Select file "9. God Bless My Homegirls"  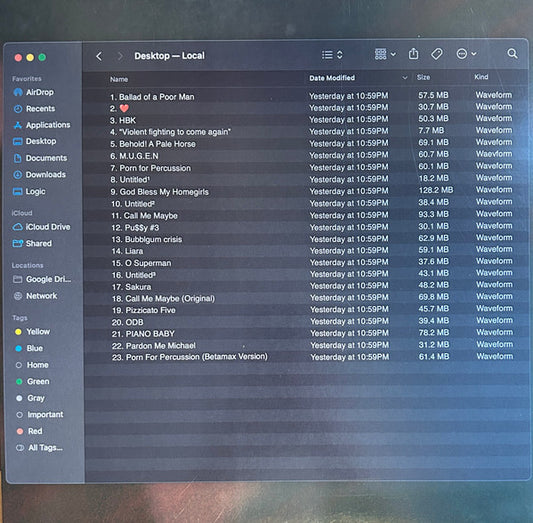[159, 192]
